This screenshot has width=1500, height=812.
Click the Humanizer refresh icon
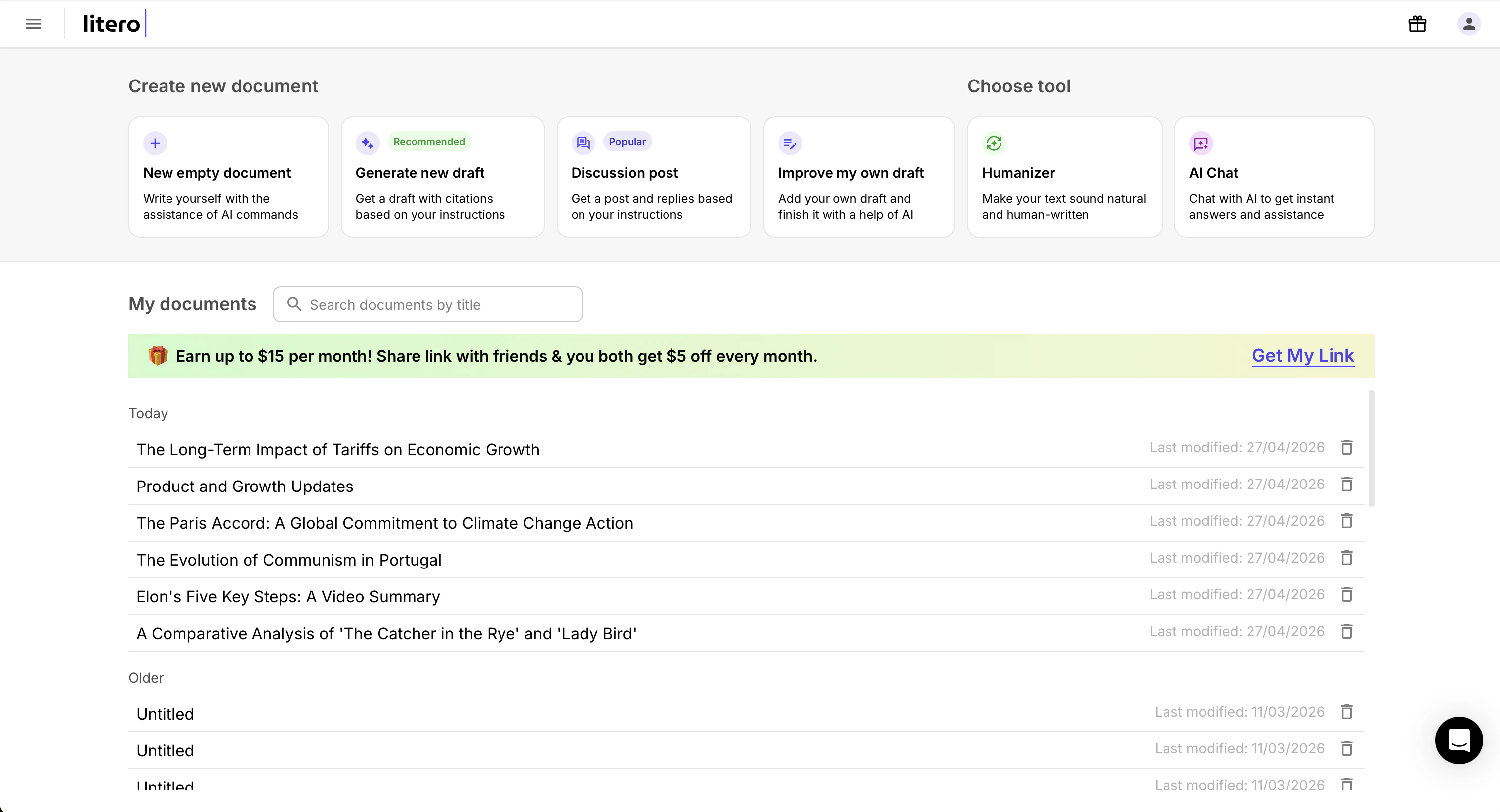994,143
